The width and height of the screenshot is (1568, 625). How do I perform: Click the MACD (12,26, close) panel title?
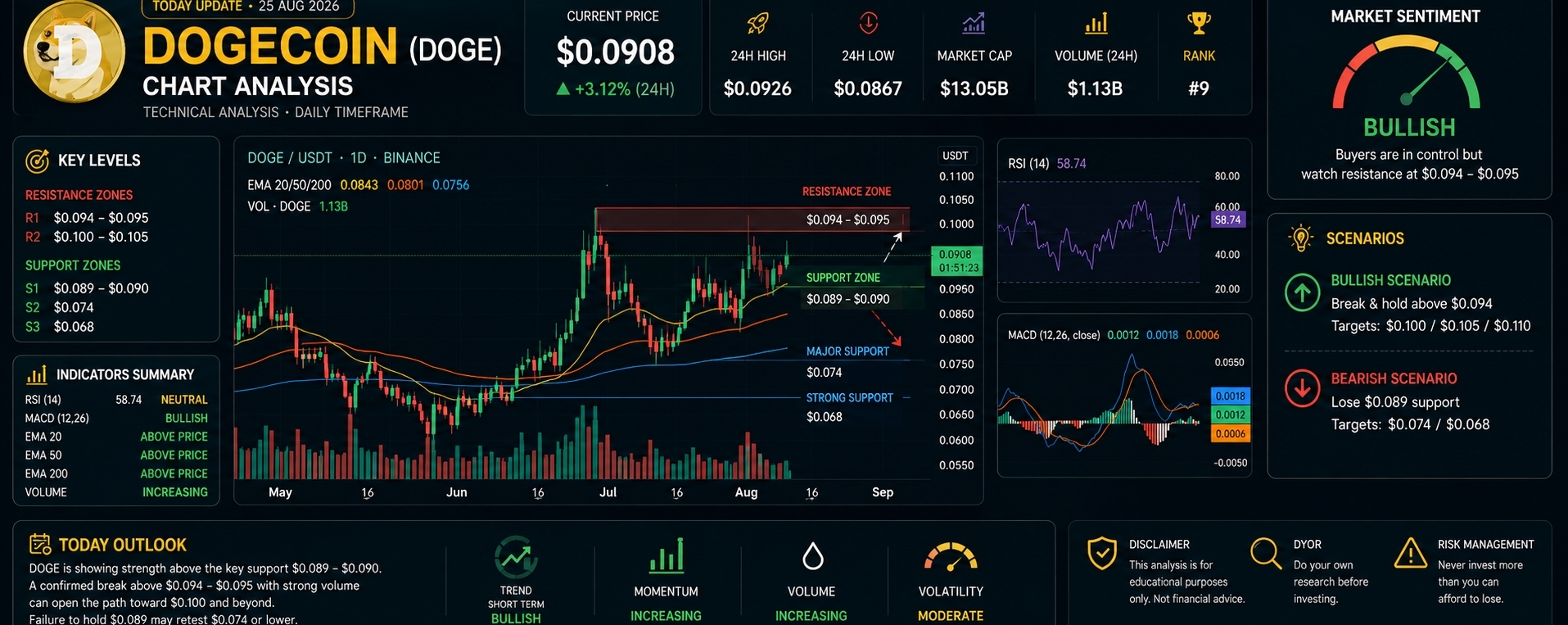tap(1054, 335)
